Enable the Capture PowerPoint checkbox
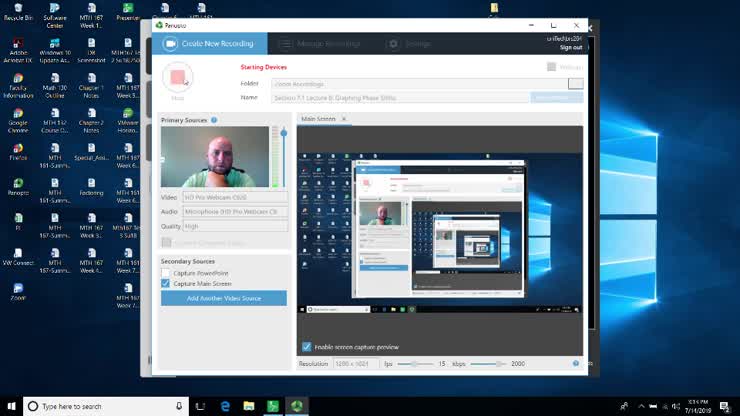The width and height of the screenshot is (740, 416). coord(166,273)
